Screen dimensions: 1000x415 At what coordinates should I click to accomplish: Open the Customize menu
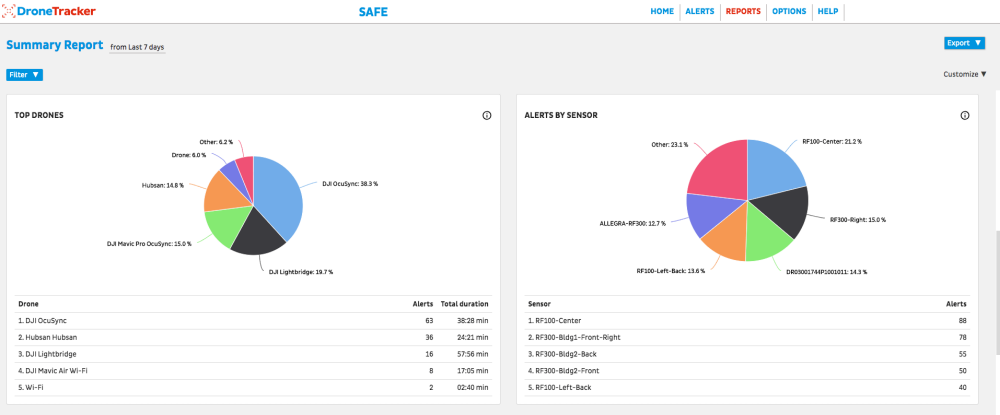click(964, 75)
